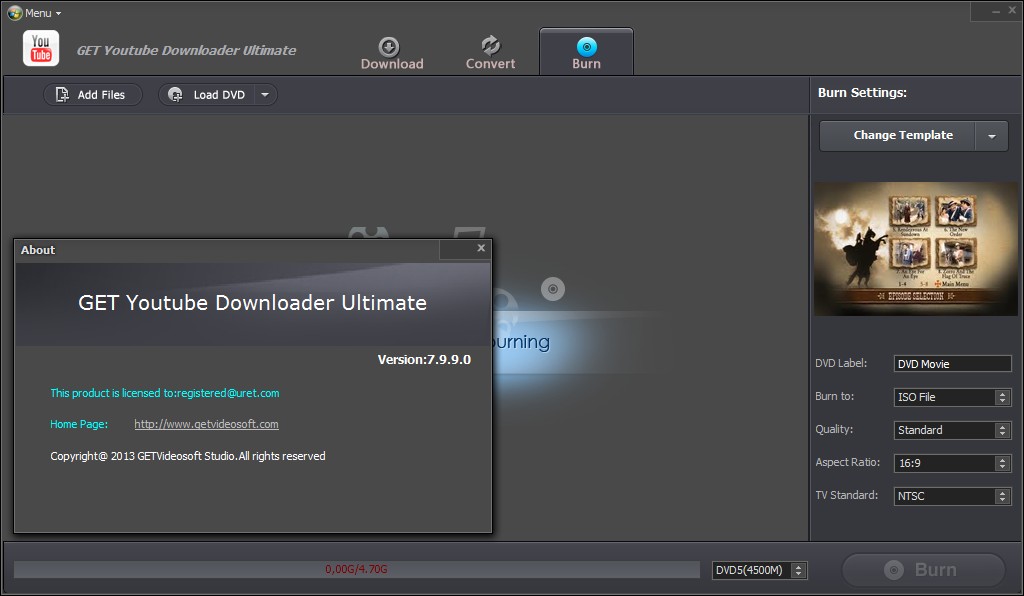Image resolution: width=1024 pixels, height=596 pixels.
Task: Click the About dialog title
Action: (x=38, y=250)
